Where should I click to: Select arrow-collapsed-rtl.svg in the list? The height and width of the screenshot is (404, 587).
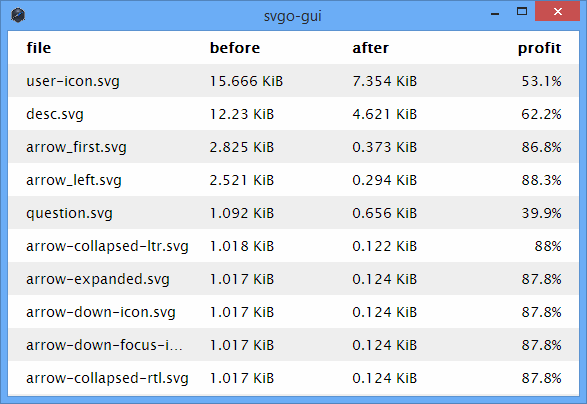pos(294,377)
